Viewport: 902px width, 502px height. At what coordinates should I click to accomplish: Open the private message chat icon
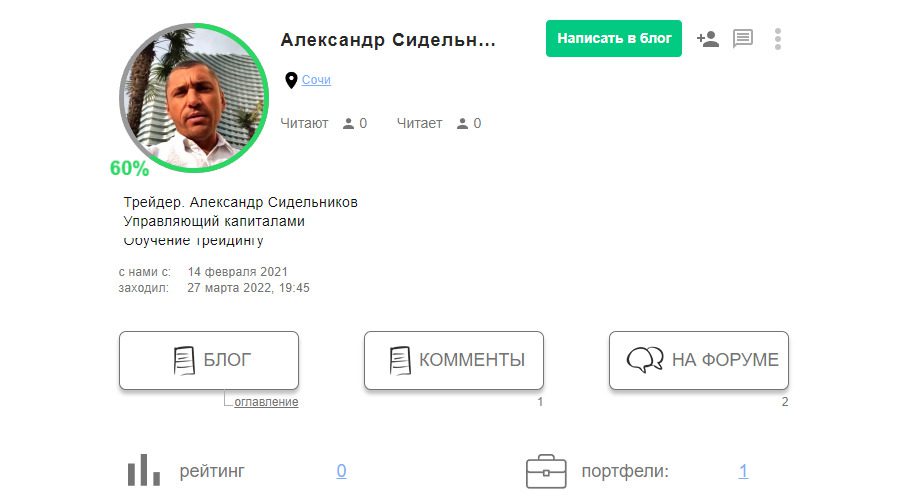coord(743,39)
